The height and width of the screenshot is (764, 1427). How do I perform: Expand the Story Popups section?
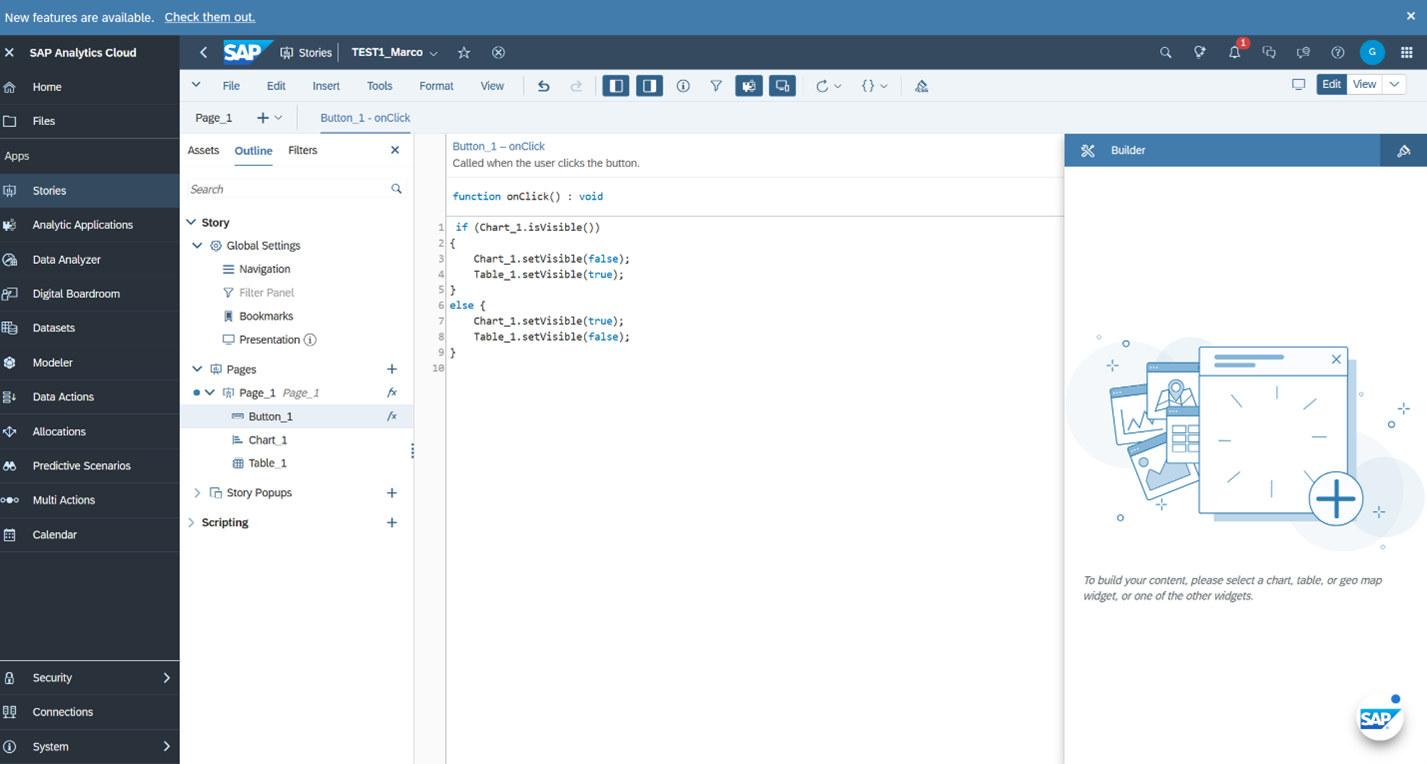(196, 492)
